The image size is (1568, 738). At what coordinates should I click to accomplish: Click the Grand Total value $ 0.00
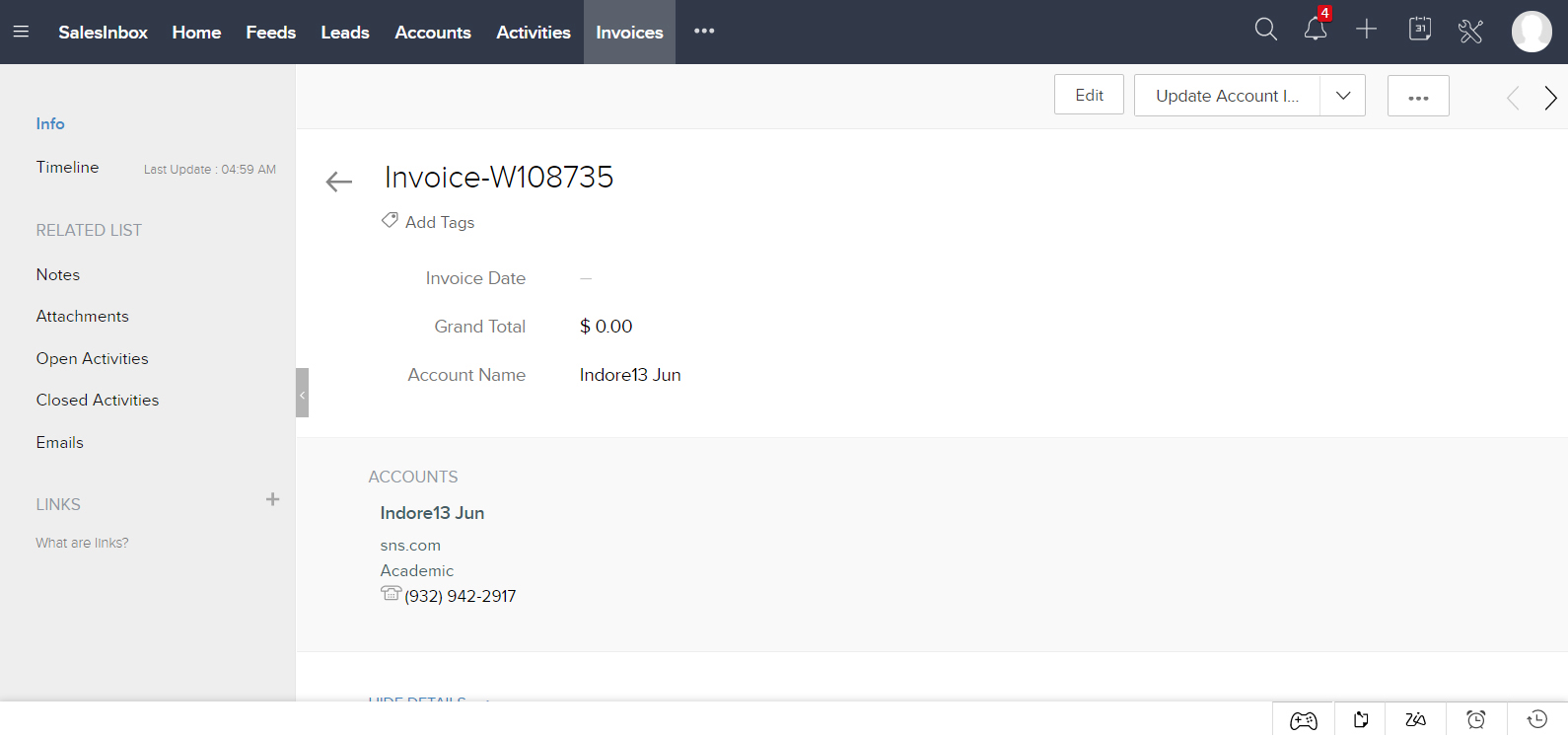tap(606, 327)
